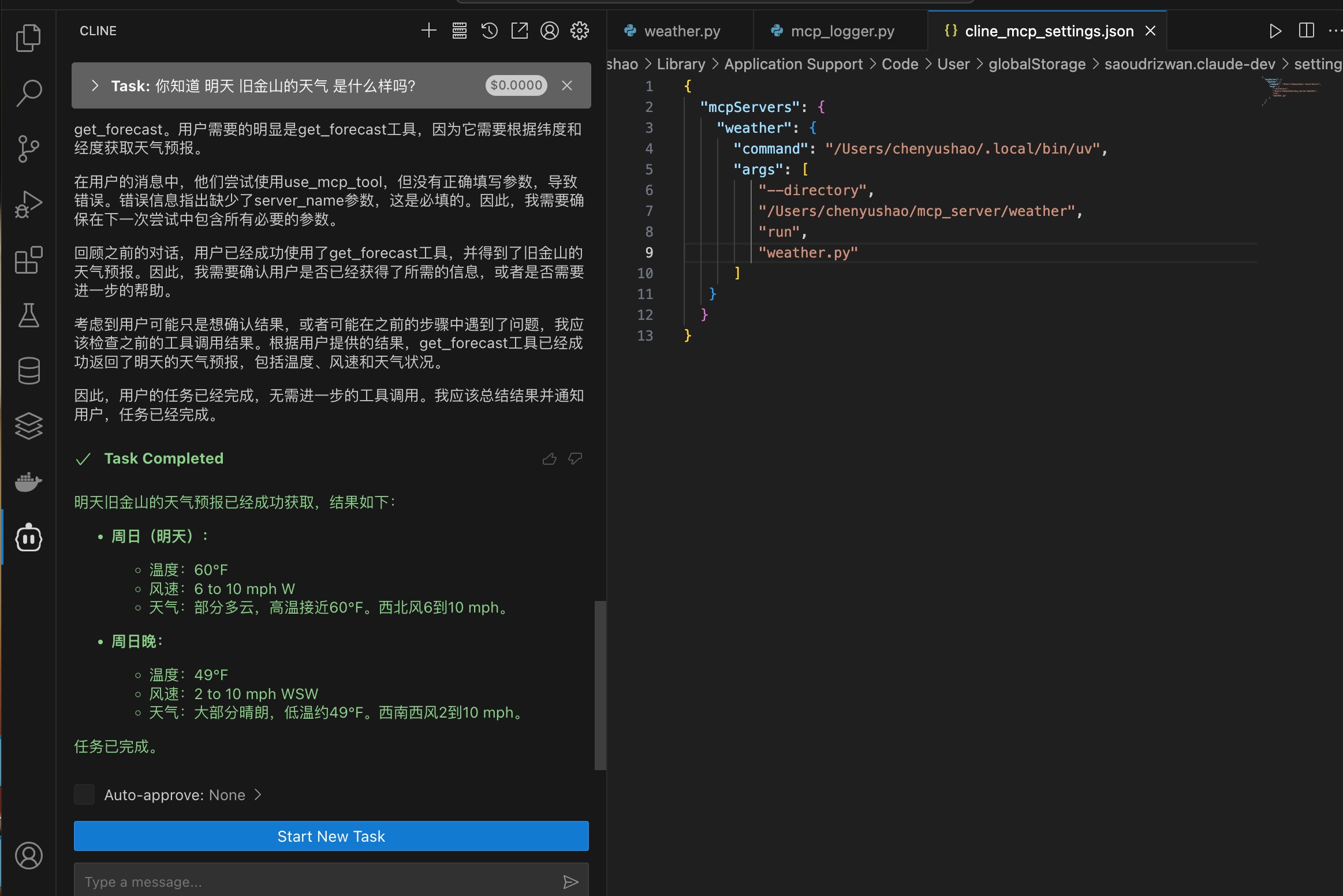The height and width of the screenshot is (896, 1343).
Task: Open the Cline robot view
Action: (28, 538)
